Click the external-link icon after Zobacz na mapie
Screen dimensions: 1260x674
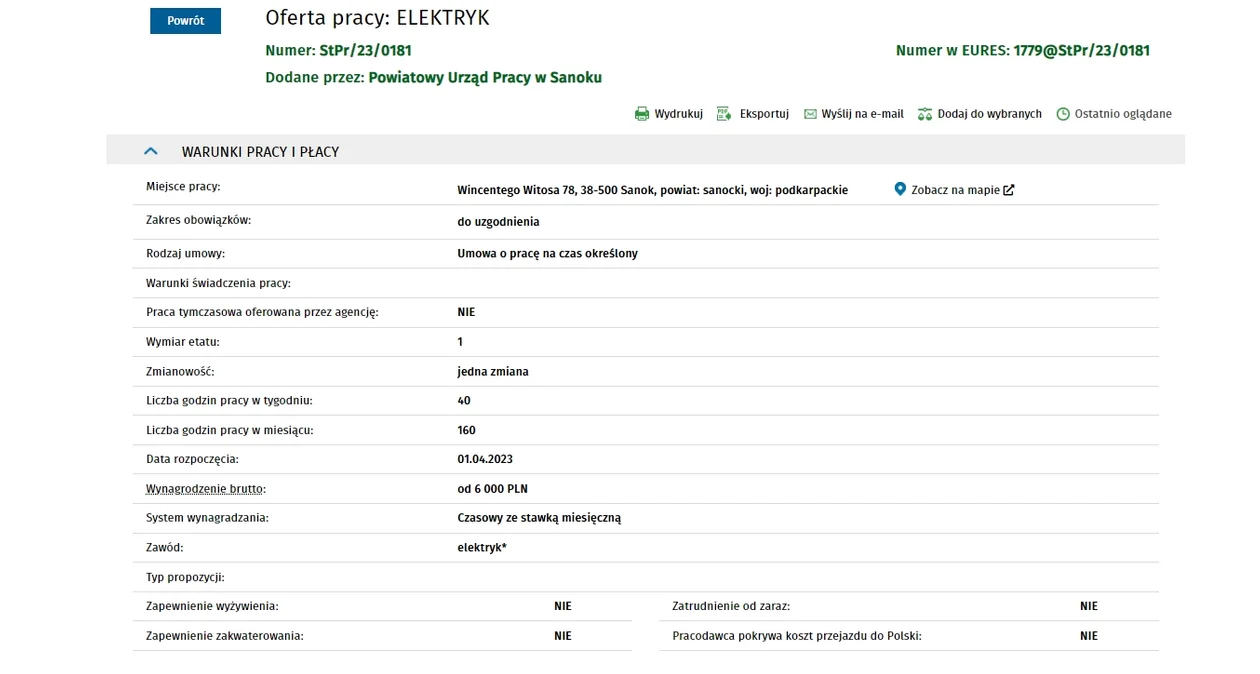tap(1009, 190)
